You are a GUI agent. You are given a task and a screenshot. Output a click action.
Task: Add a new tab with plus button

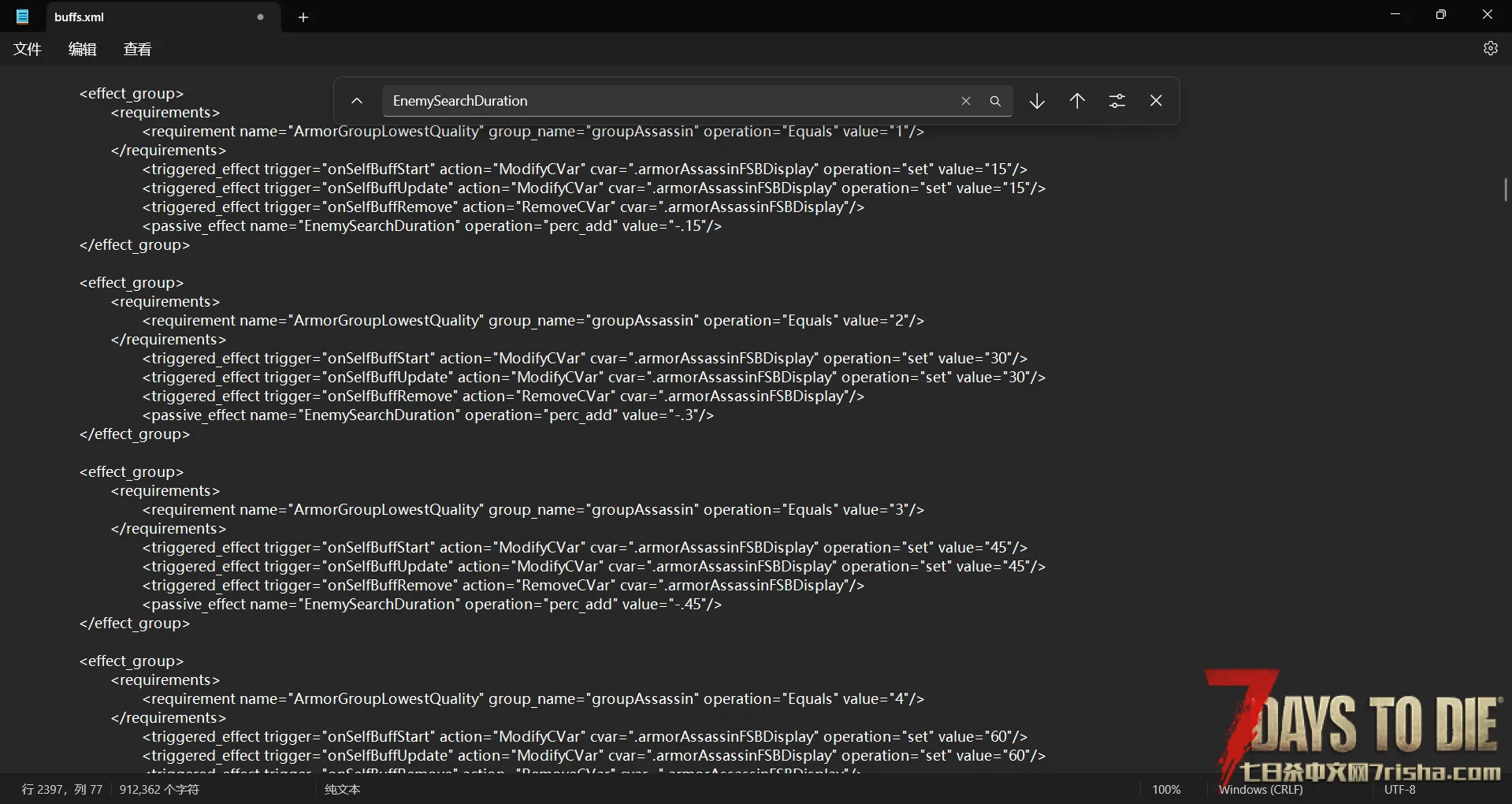pos(303,17)
